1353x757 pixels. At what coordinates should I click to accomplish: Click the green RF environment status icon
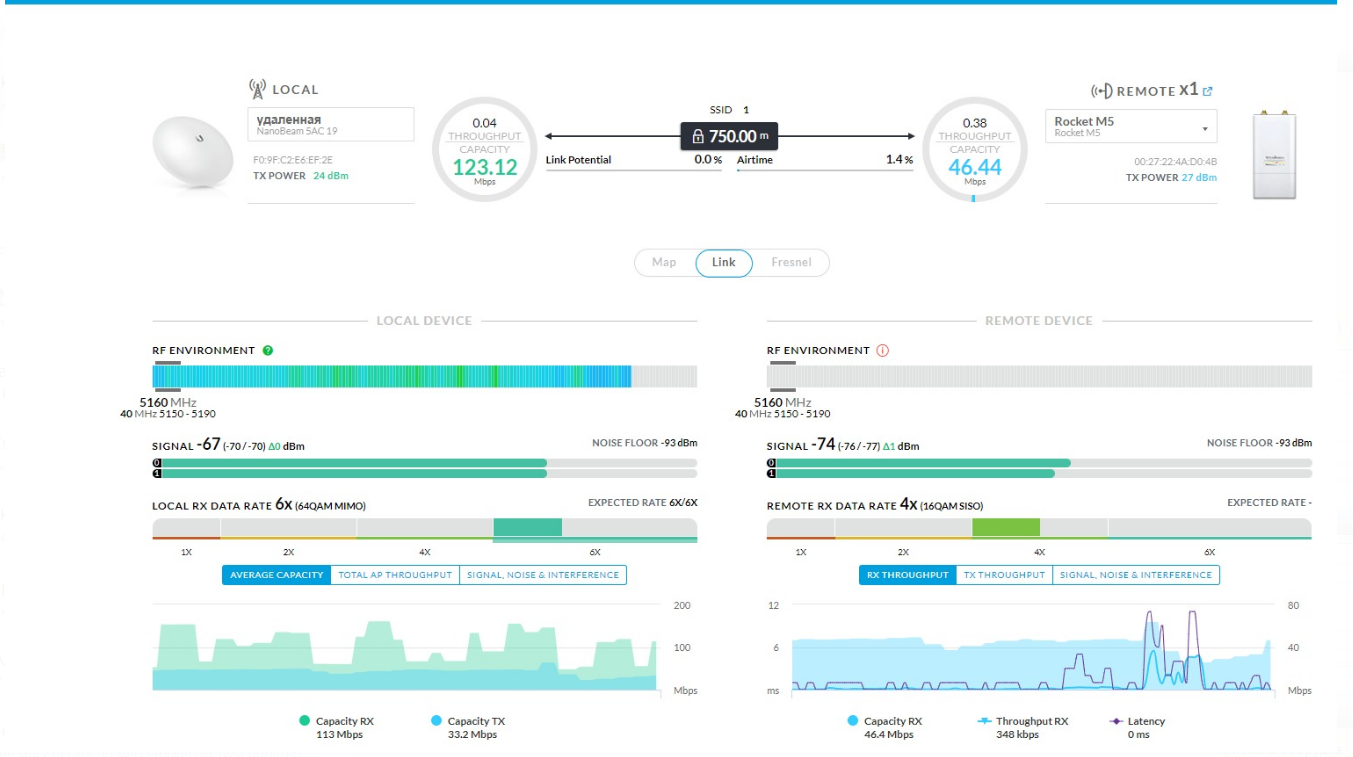point(268,350)
